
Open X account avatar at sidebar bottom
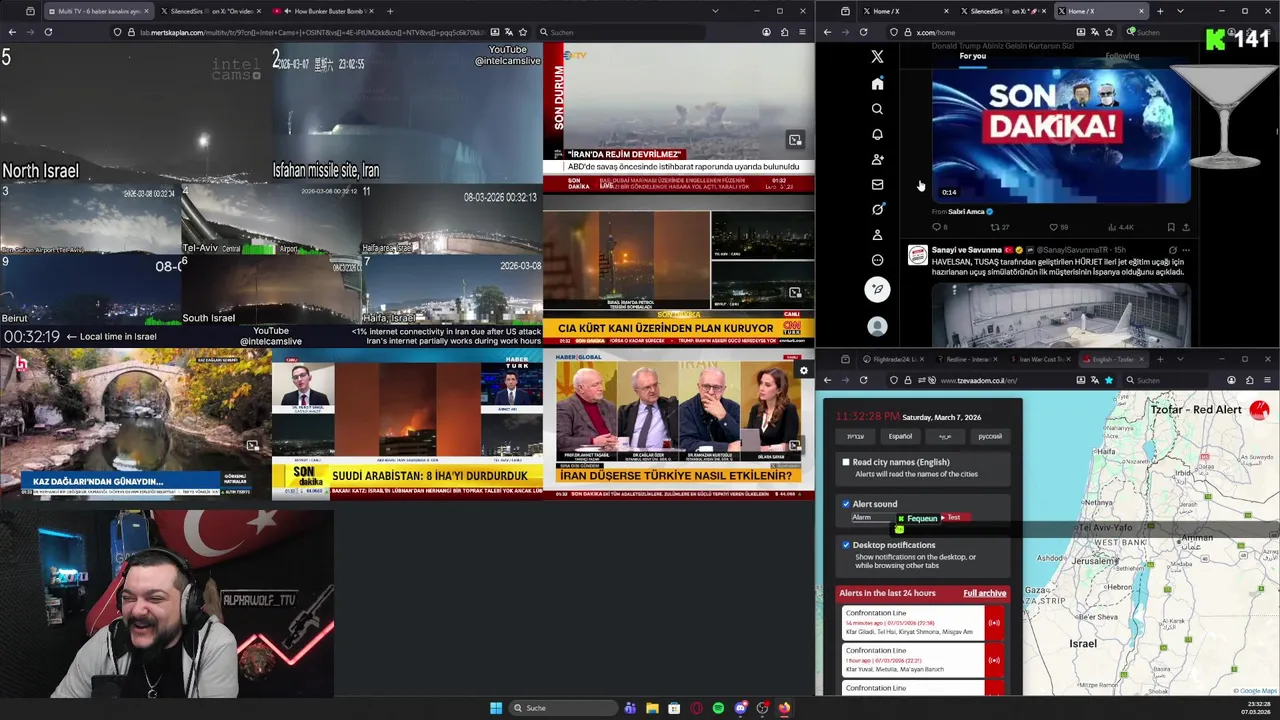[877, 326]
